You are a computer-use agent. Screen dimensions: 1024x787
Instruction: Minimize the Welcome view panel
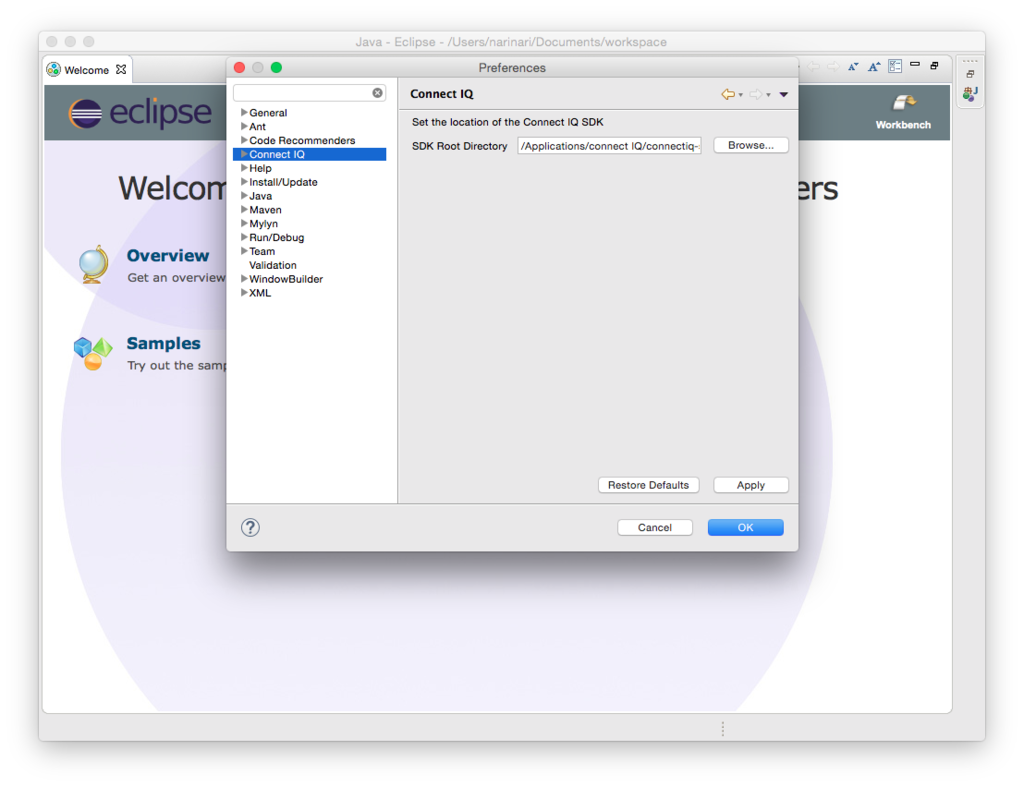(x=915, y=65)
